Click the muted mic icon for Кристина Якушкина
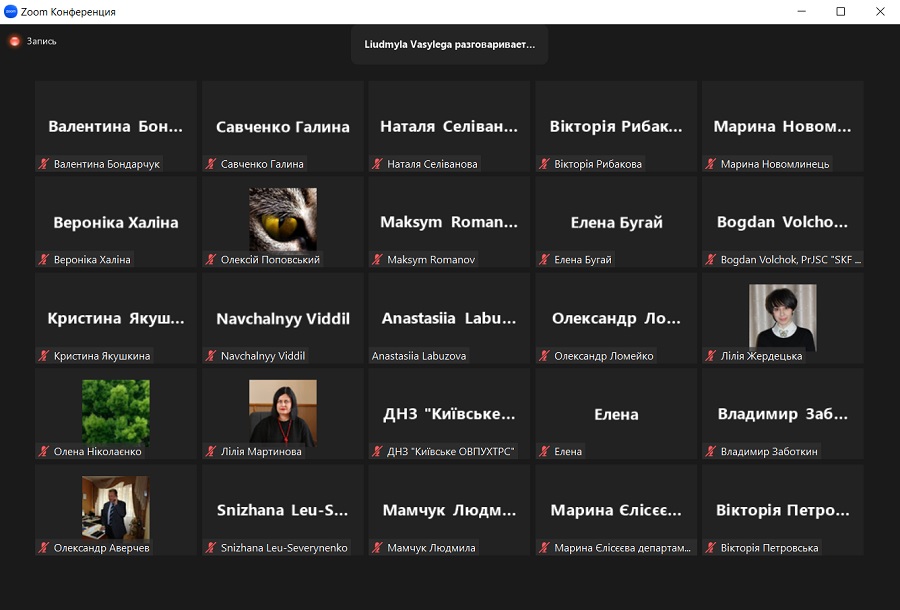The width and height of the screenshot is (900, 610). (x=44, y=356)
